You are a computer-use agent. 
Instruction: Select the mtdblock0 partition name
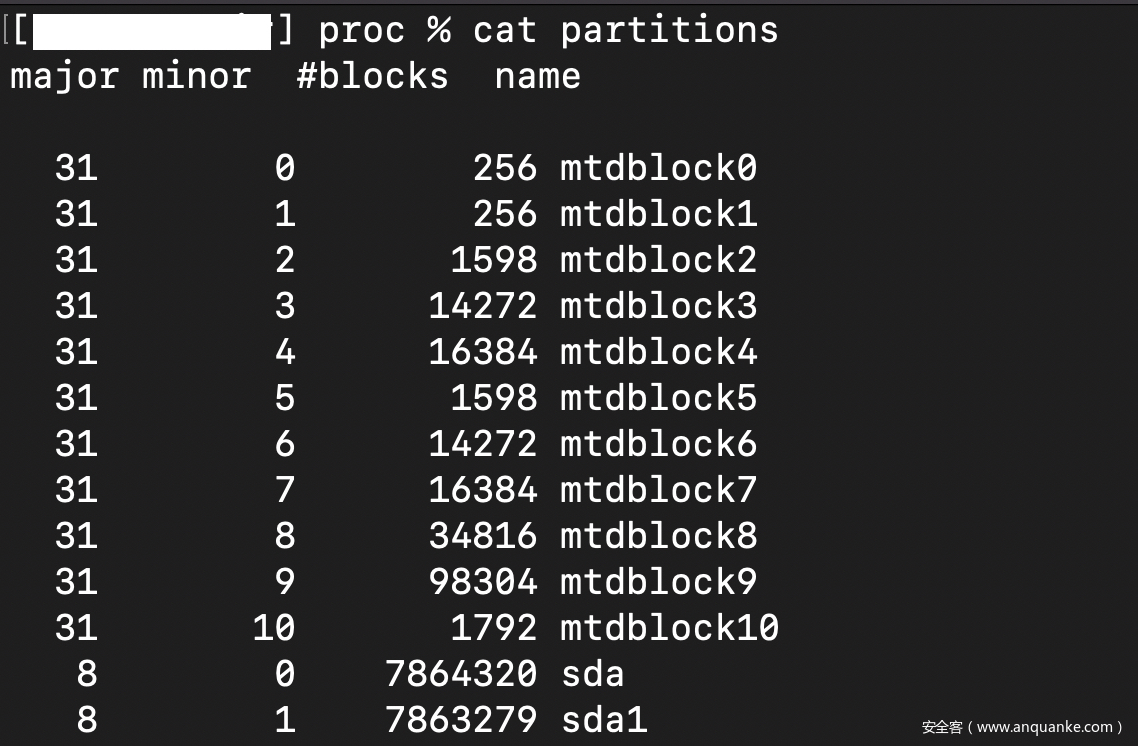pos(658,168)
